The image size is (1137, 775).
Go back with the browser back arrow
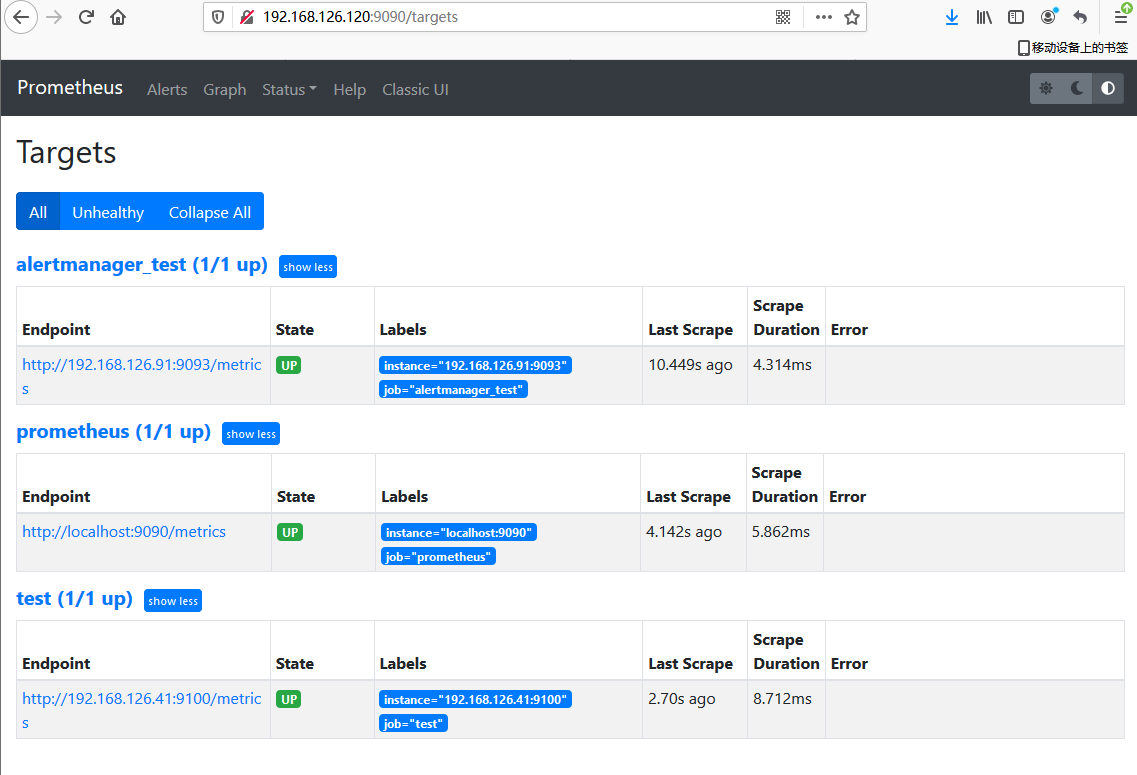21,17
